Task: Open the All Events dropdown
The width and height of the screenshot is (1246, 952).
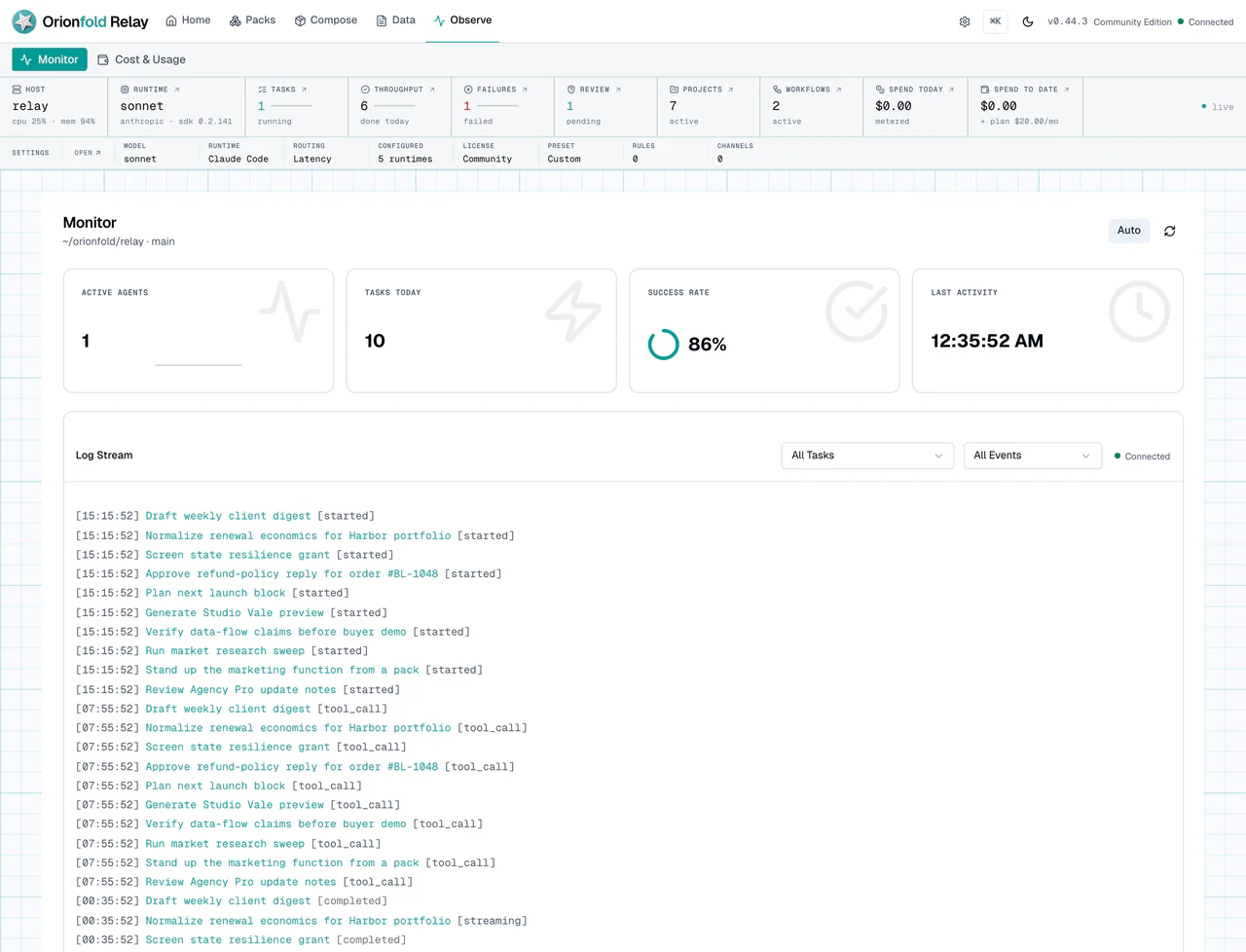Action: pyautogui.click(x=1033, y=456)
